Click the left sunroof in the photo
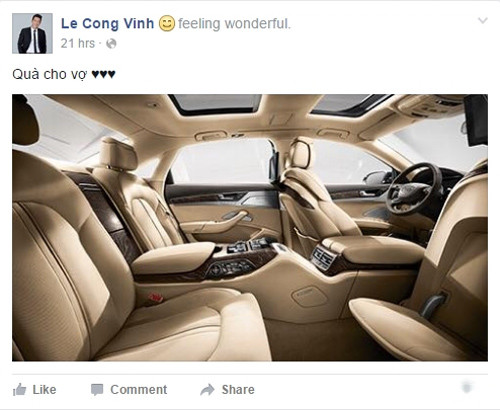 [216, 103]
